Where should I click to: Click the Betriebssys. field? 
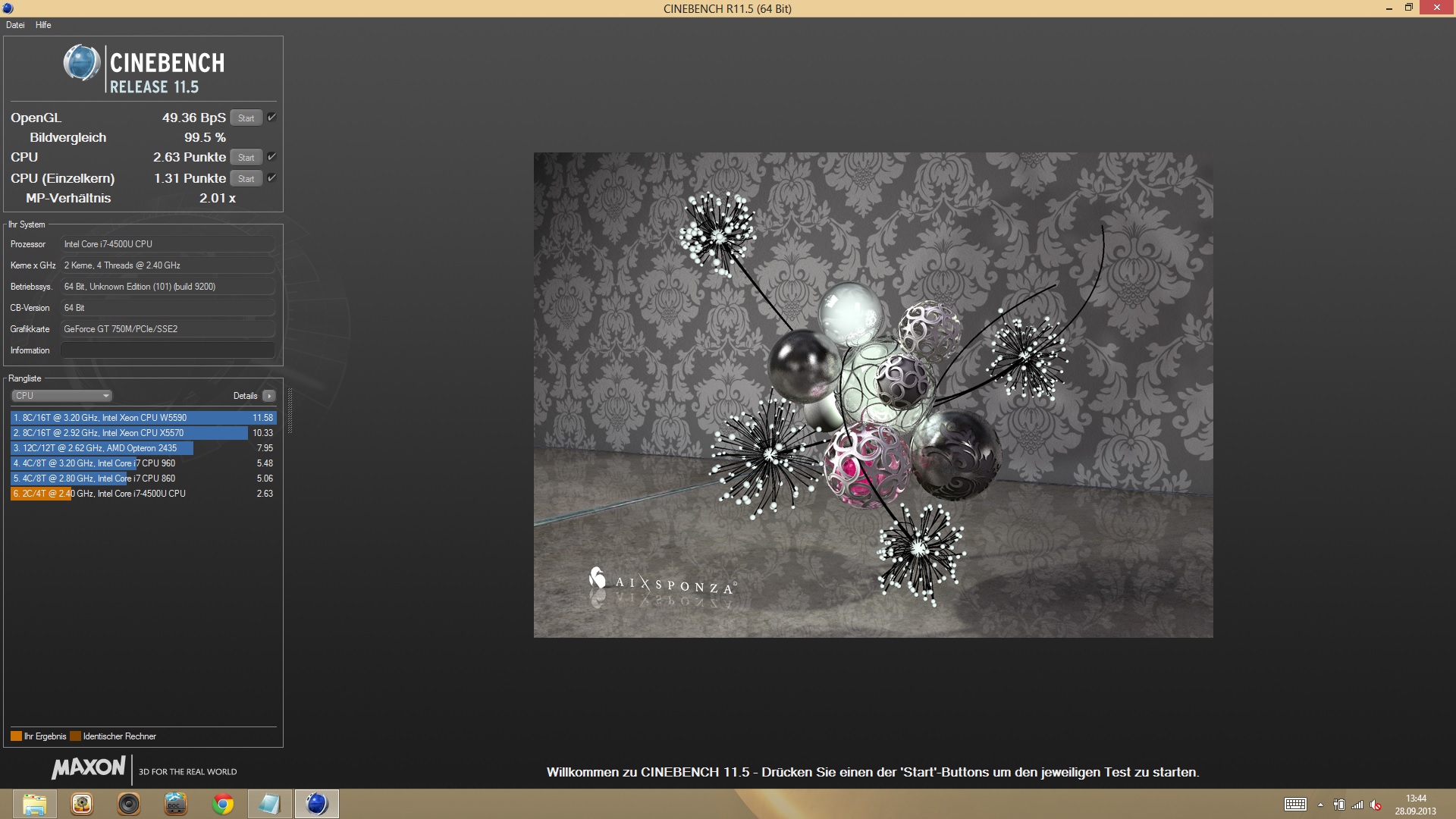point(168,287)
